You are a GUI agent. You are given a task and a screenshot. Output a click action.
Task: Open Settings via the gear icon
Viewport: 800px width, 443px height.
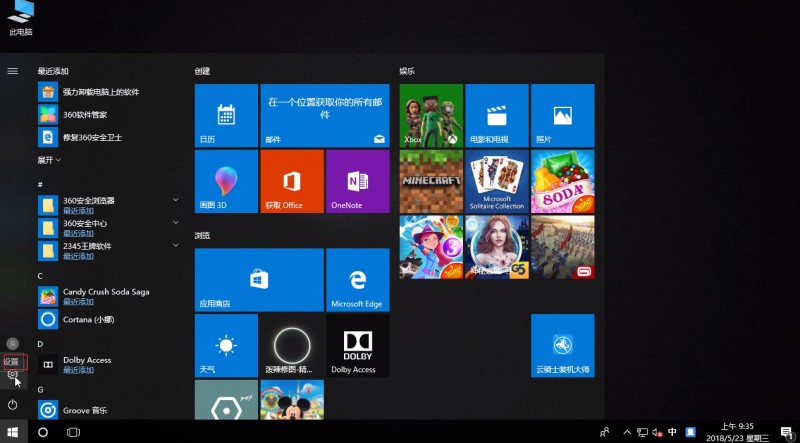click(13, 375)
